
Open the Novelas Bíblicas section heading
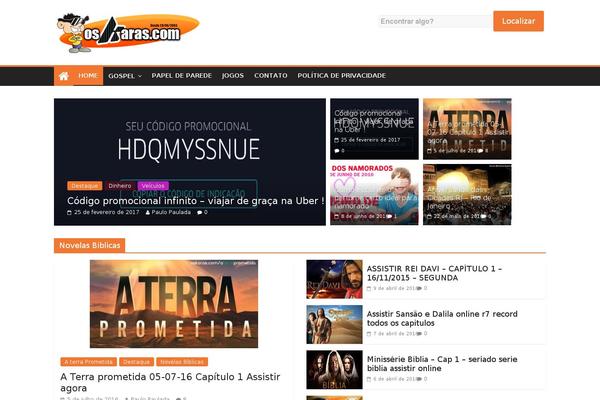[x=90, y=245]
